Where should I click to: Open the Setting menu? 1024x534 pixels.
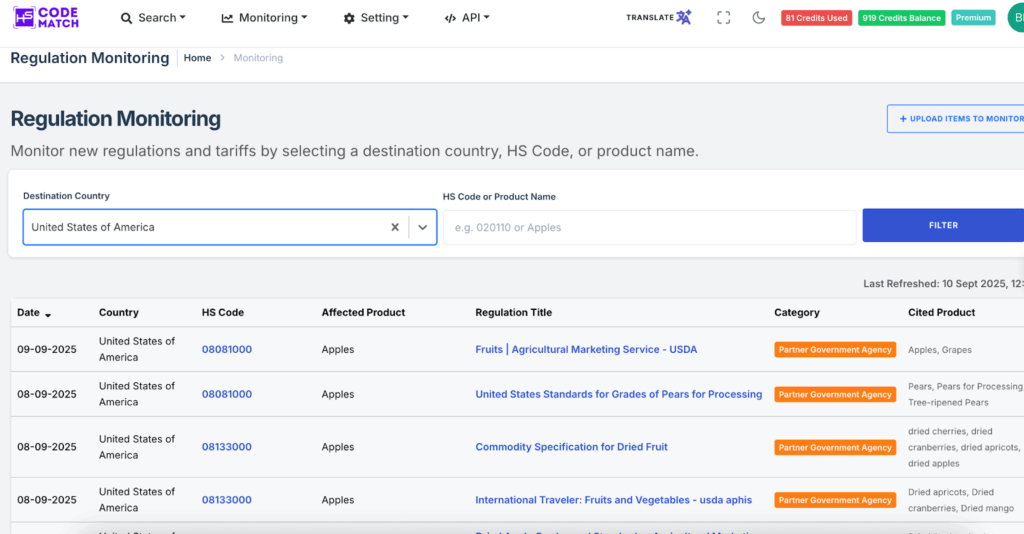click(376, 18)
